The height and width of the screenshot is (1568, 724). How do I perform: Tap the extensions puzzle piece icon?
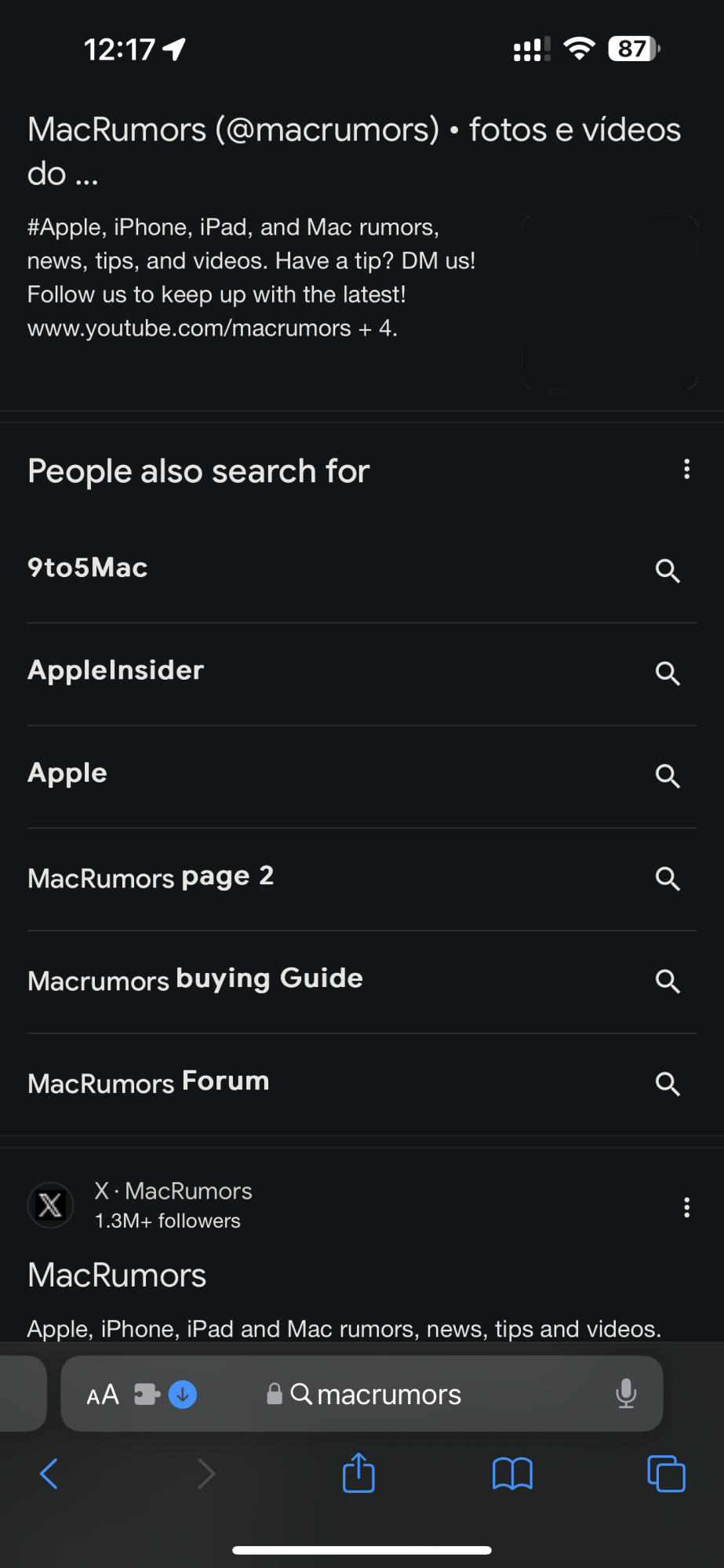[x=147, y=1394]
